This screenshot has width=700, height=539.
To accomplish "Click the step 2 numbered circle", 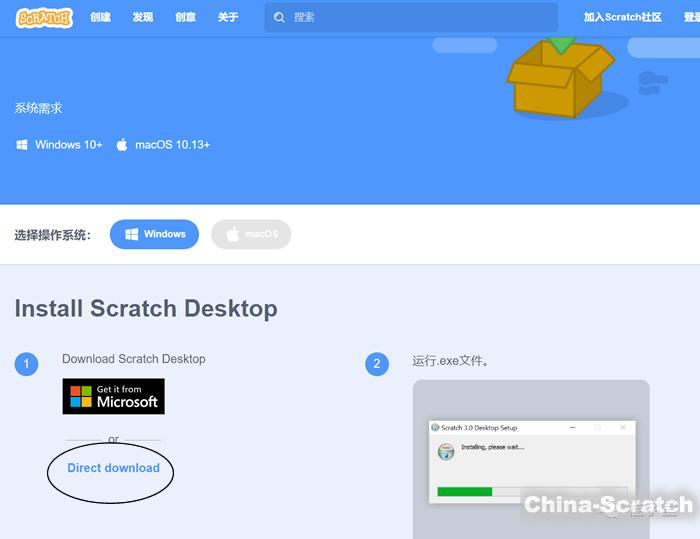I will pos(376,364).
